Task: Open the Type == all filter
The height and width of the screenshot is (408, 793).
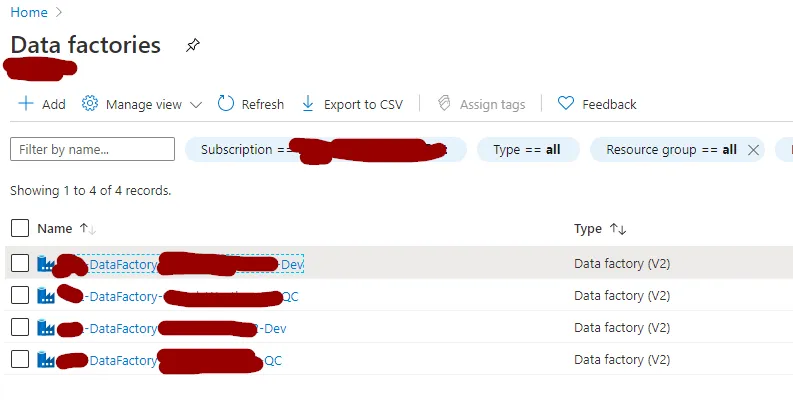Action: click(x=527, y=150)
